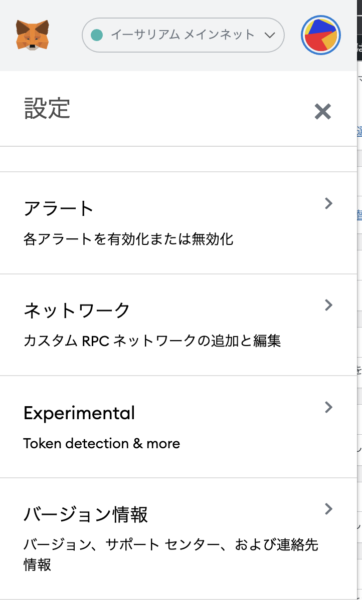Expand the アラート chevron arrow
This screenshot has height=600, width=362.
click(328, 203)
